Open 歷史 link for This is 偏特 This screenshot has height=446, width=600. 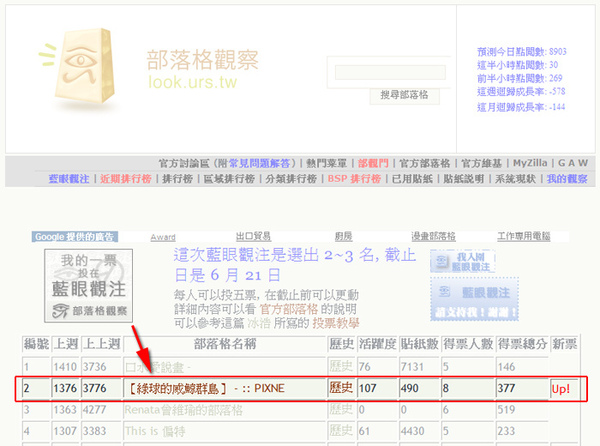[341, 431]
